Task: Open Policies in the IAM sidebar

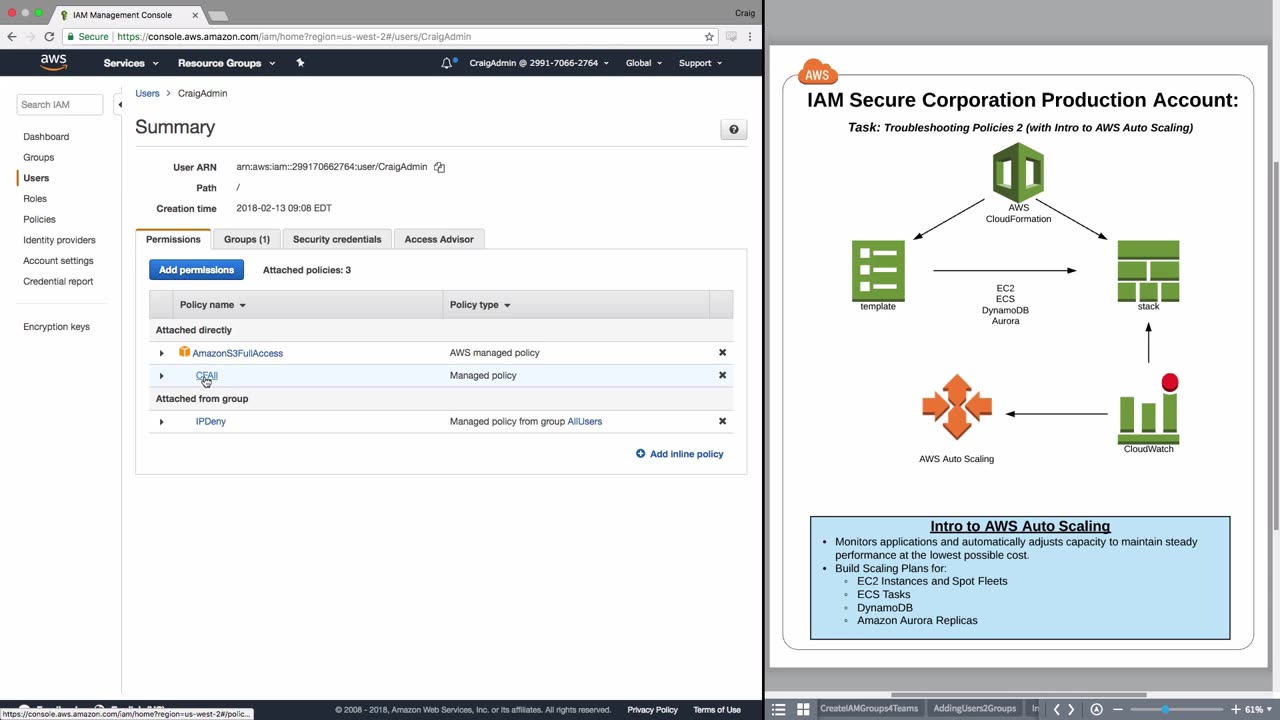Action: [x=39, y=220]
